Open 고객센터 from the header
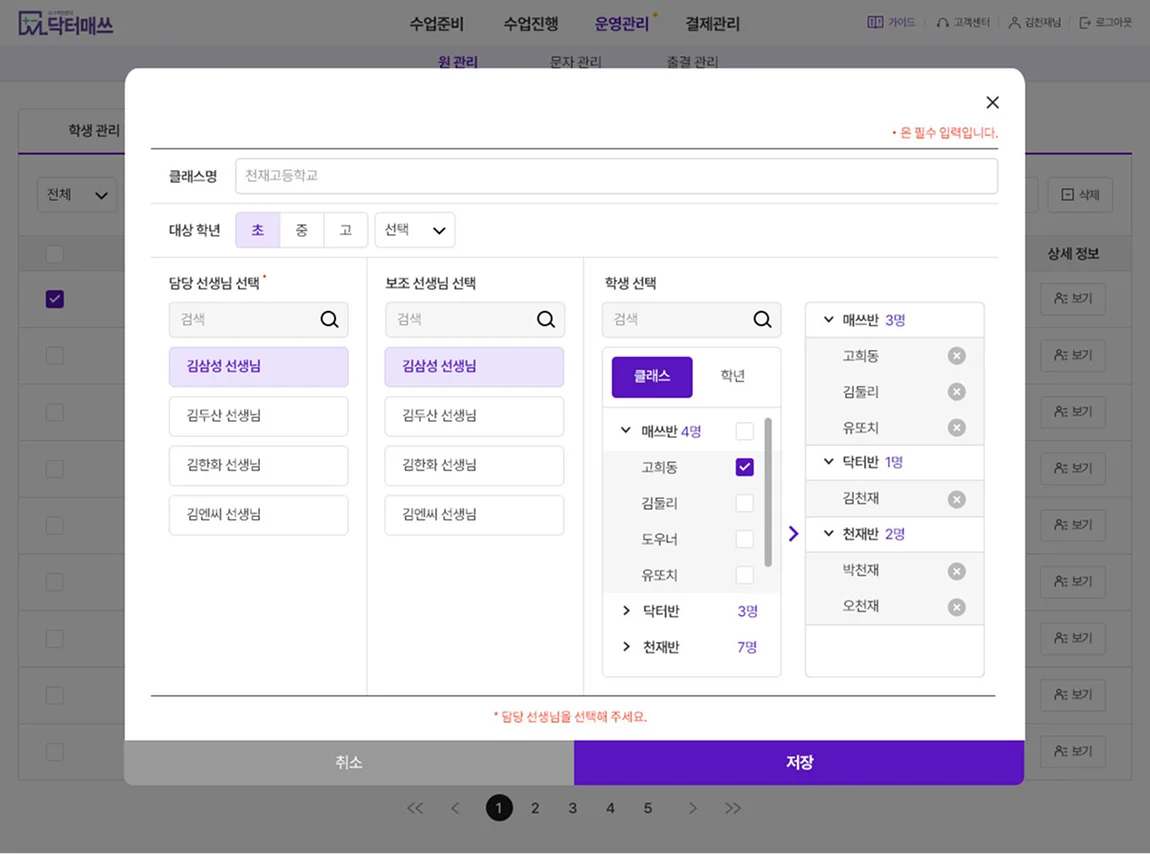1150x854 pixels. click(963, 22)
